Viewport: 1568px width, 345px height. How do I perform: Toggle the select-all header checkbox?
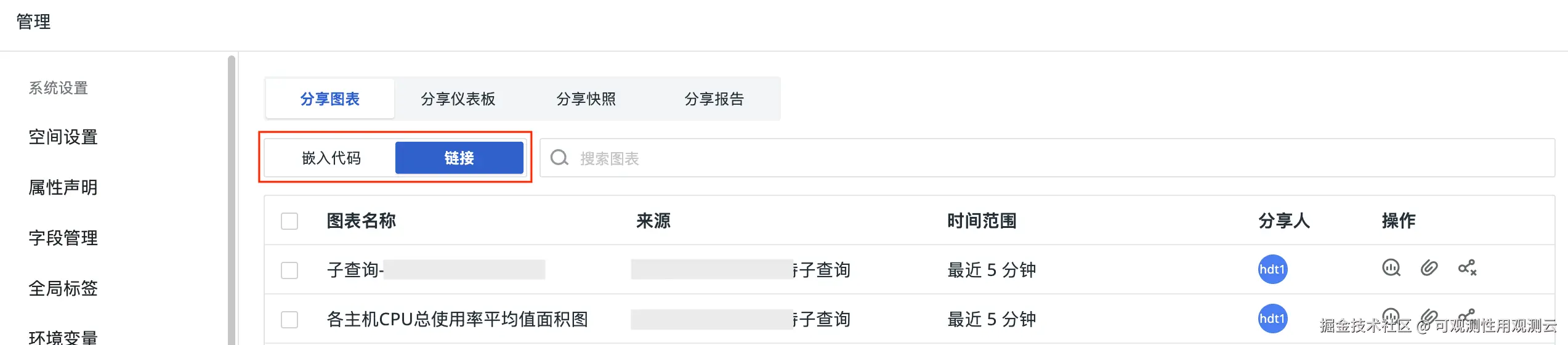pos(289,221)
